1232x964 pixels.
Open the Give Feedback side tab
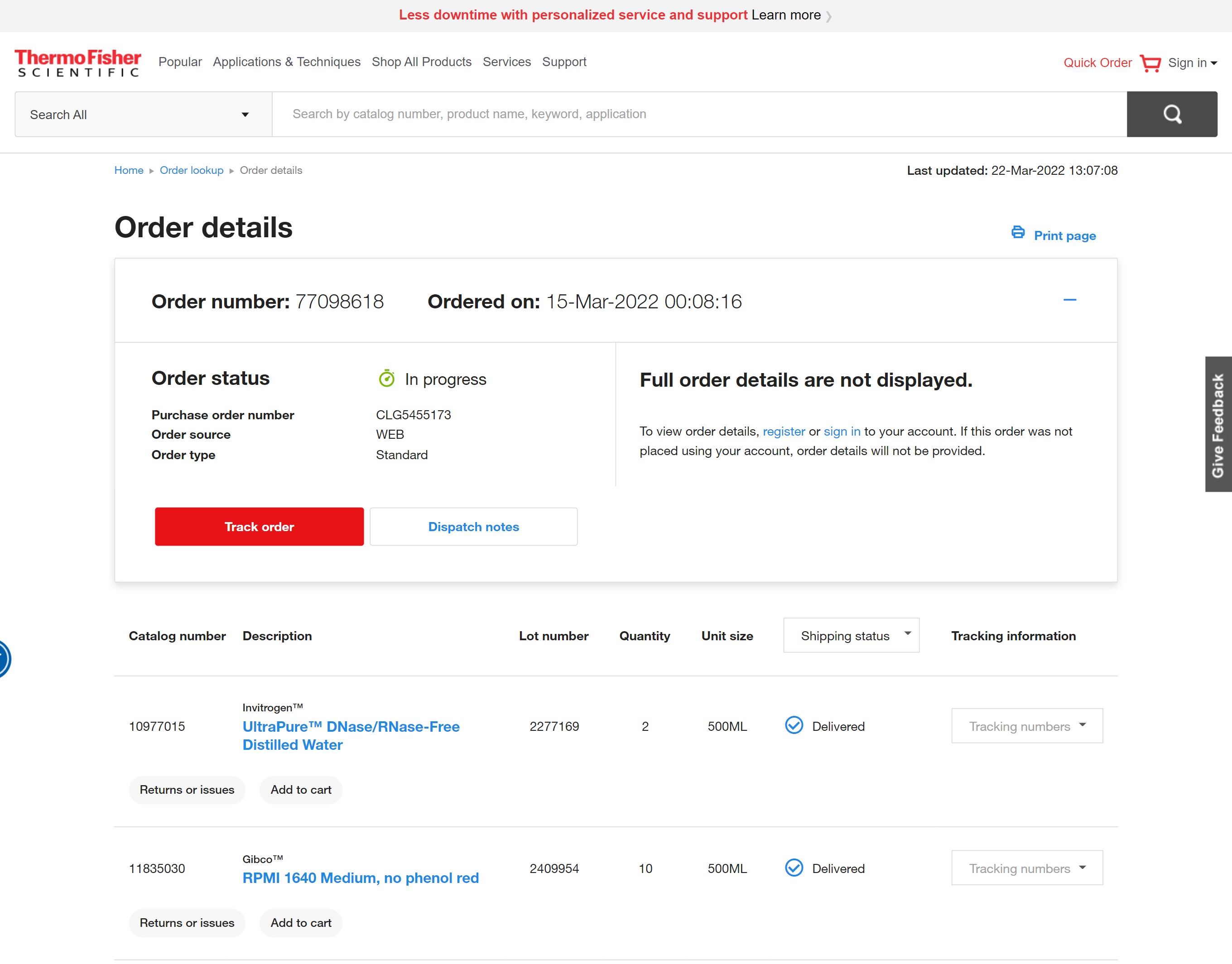click(1218, 424)
